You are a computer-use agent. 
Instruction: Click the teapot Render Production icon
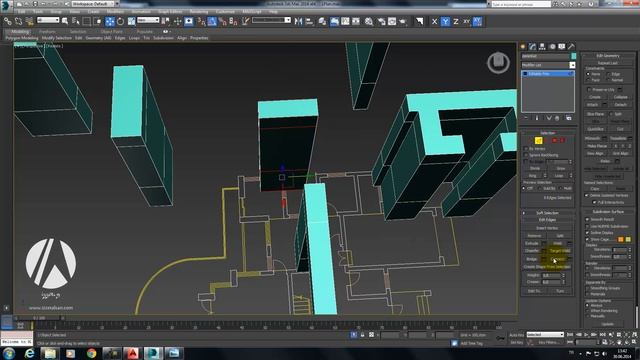pos(402,21)
